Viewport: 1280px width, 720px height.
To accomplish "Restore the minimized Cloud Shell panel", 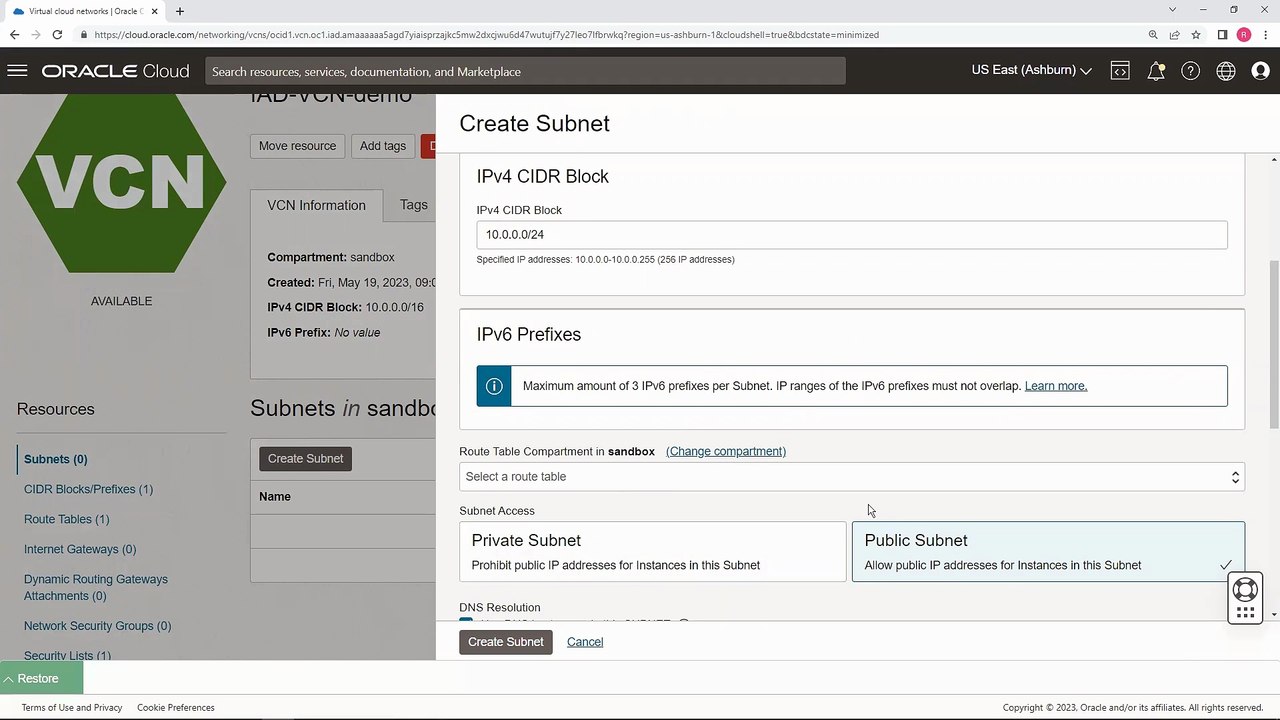I will pos(41,678).
